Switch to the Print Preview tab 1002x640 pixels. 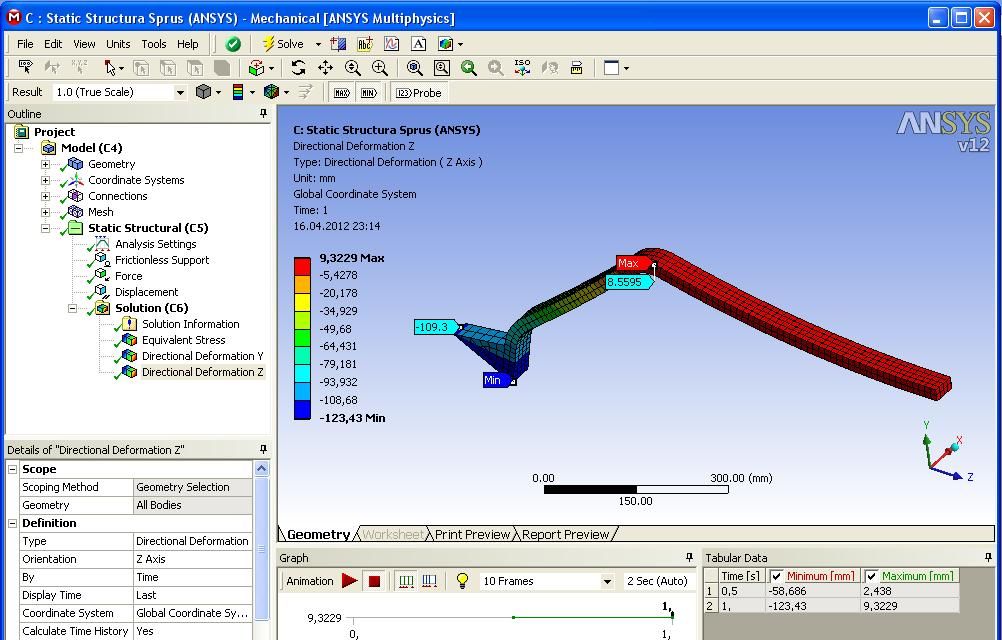tap(472, 535)
